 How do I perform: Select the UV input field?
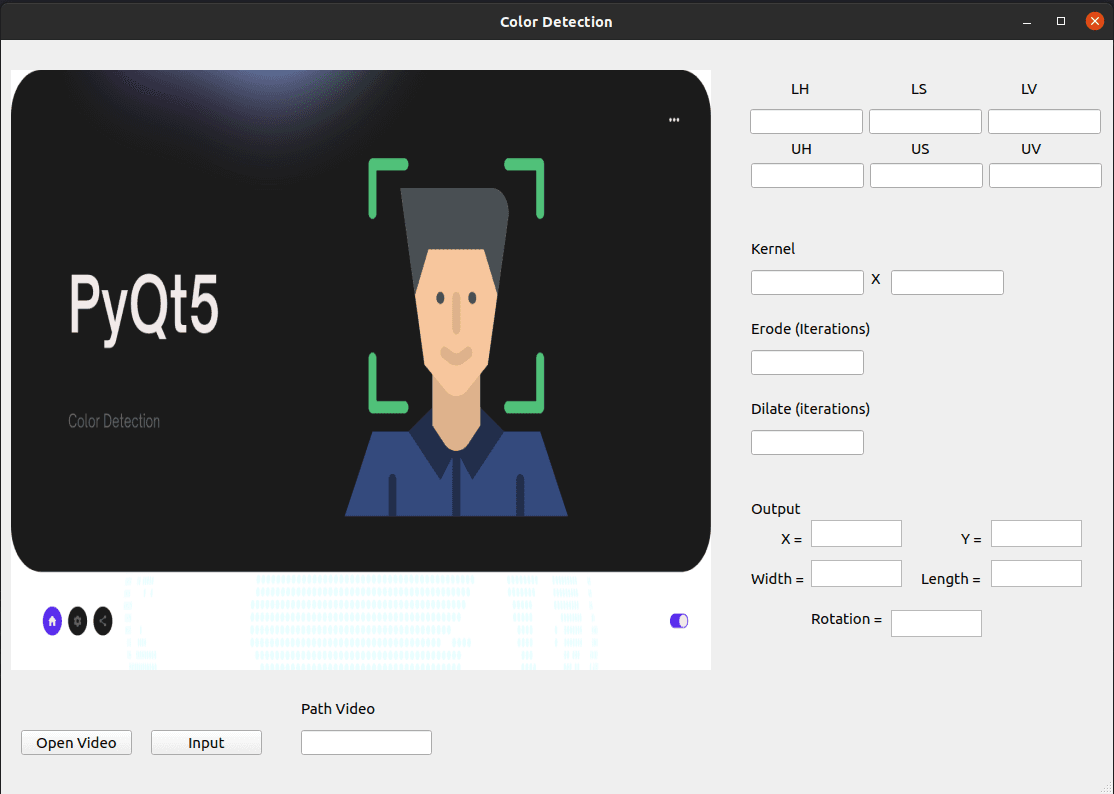(x=1045, y=175)
